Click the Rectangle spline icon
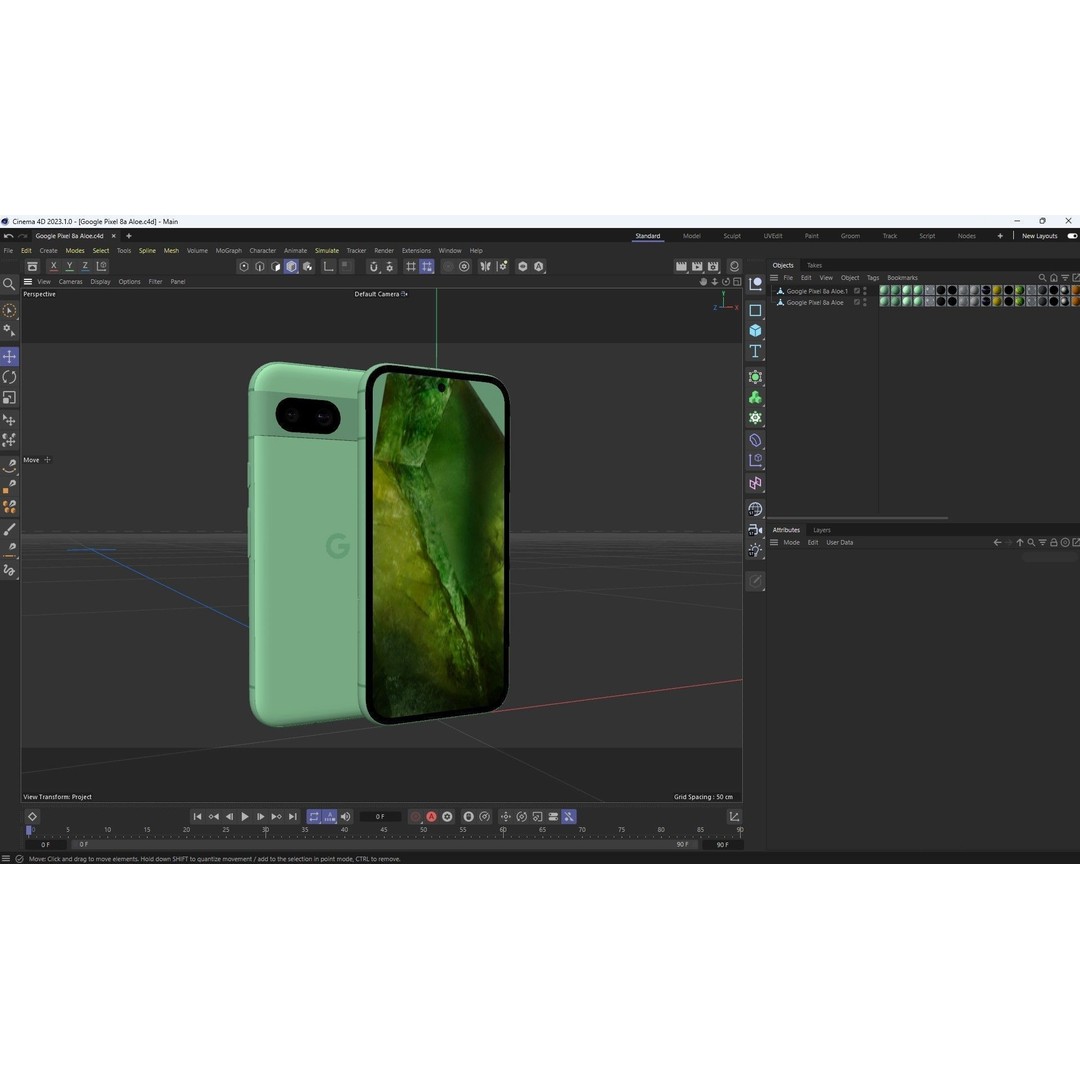Image resolution: width=1080 pixels, height=1080 pixels. (x=755, y=310)
